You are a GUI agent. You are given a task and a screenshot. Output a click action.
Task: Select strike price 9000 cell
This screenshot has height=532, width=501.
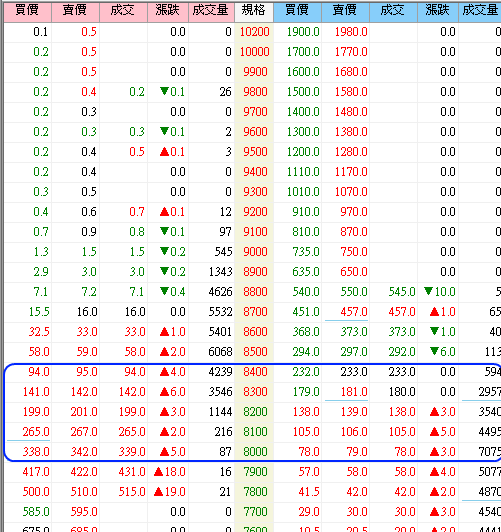click(x=255, y=252)
